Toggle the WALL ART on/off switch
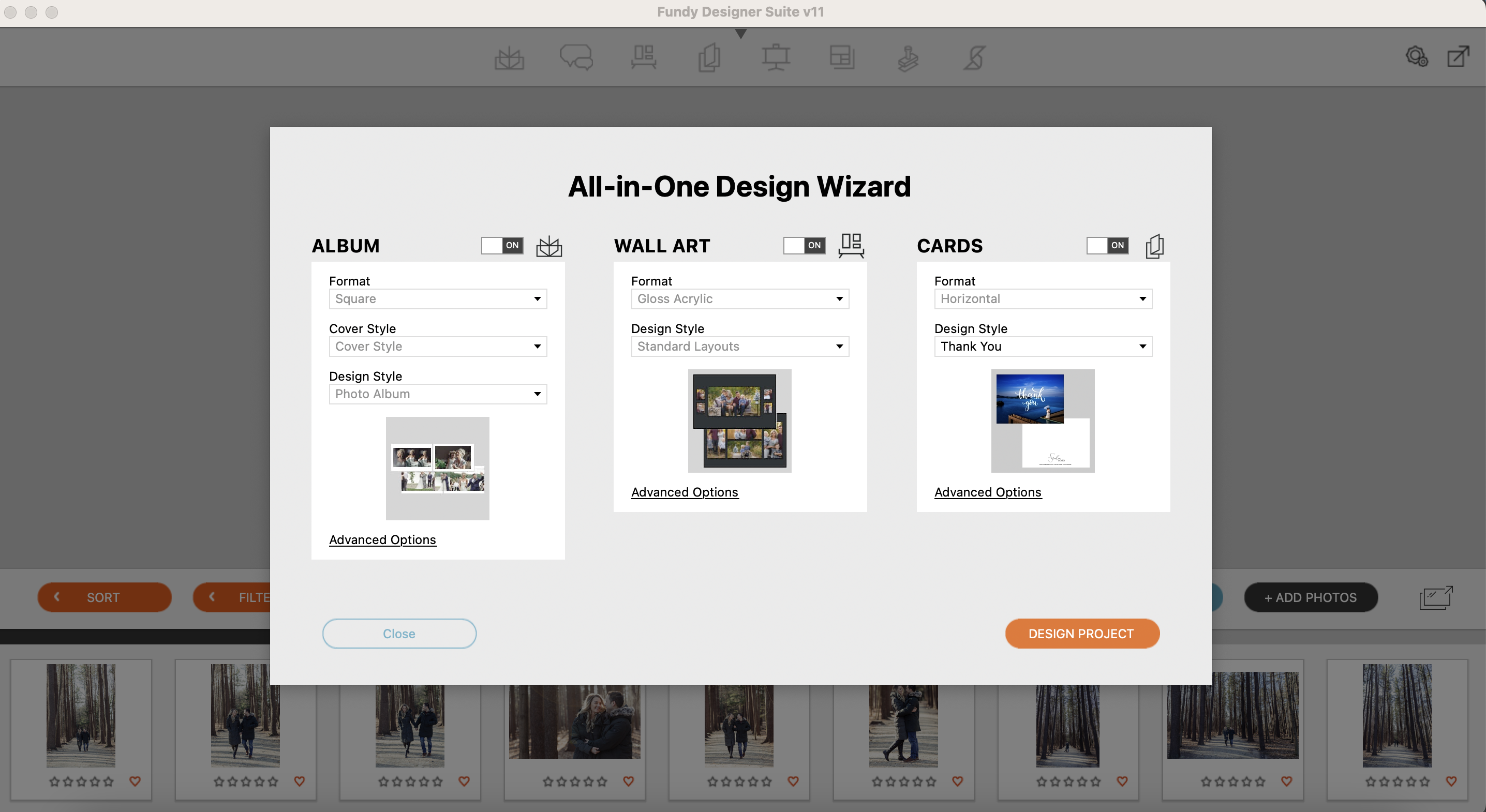 tap(804, 246)
